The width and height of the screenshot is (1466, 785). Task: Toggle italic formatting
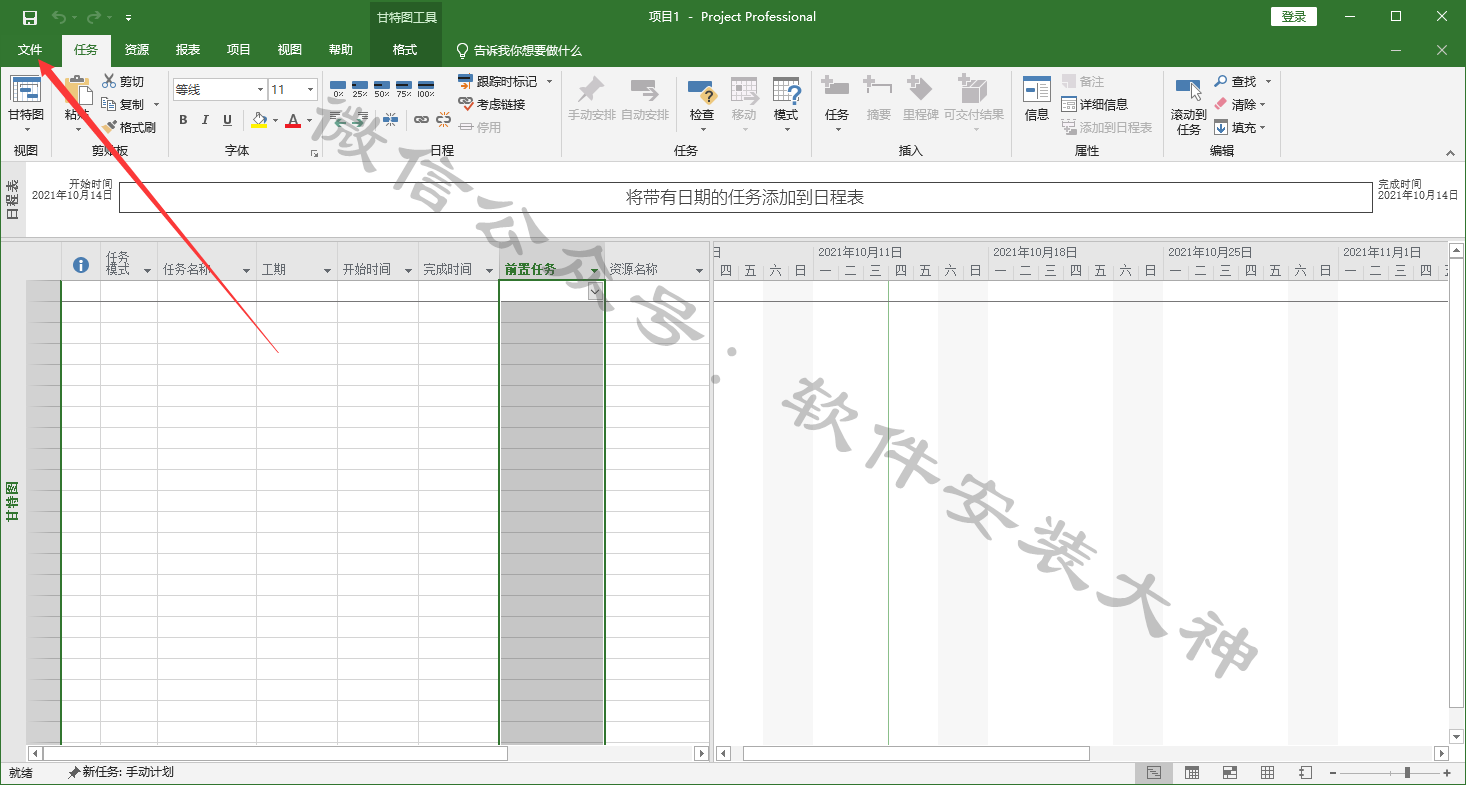point(205,120)
